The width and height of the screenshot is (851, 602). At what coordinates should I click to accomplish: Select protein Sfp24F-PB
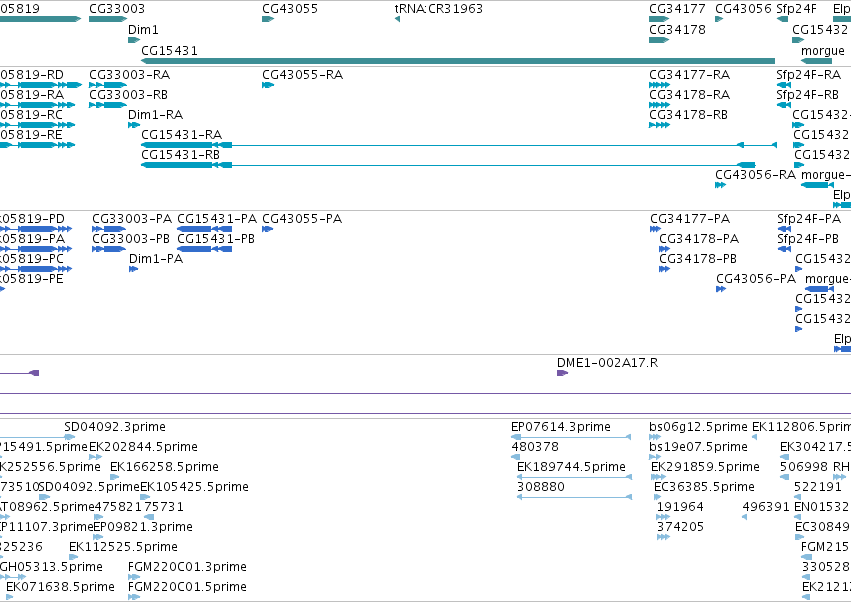(808, 239)
